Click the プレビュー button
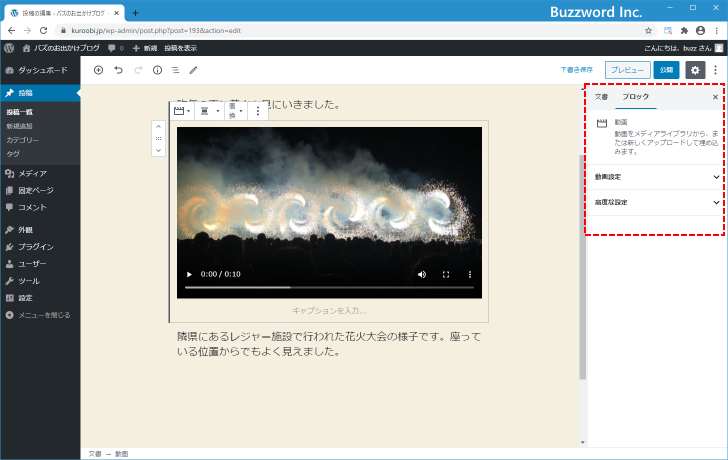 coord(627,70)
